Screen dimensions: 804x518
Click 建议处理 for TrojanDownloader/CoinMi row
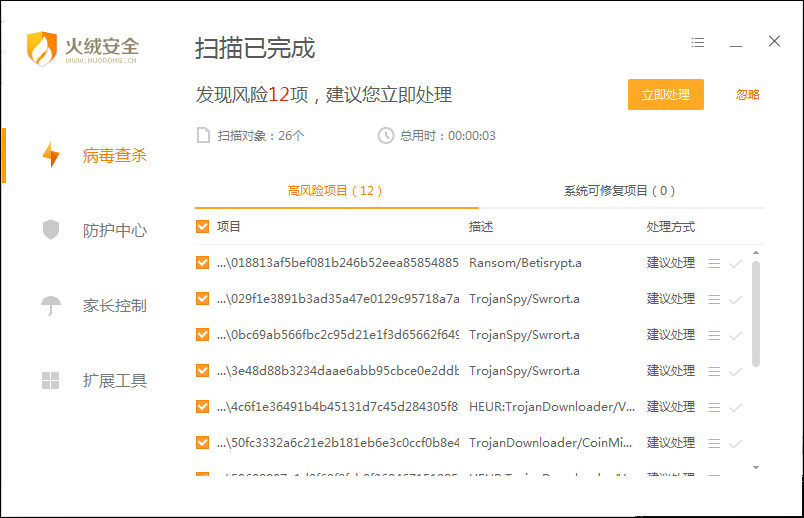[x=671, y=442]
